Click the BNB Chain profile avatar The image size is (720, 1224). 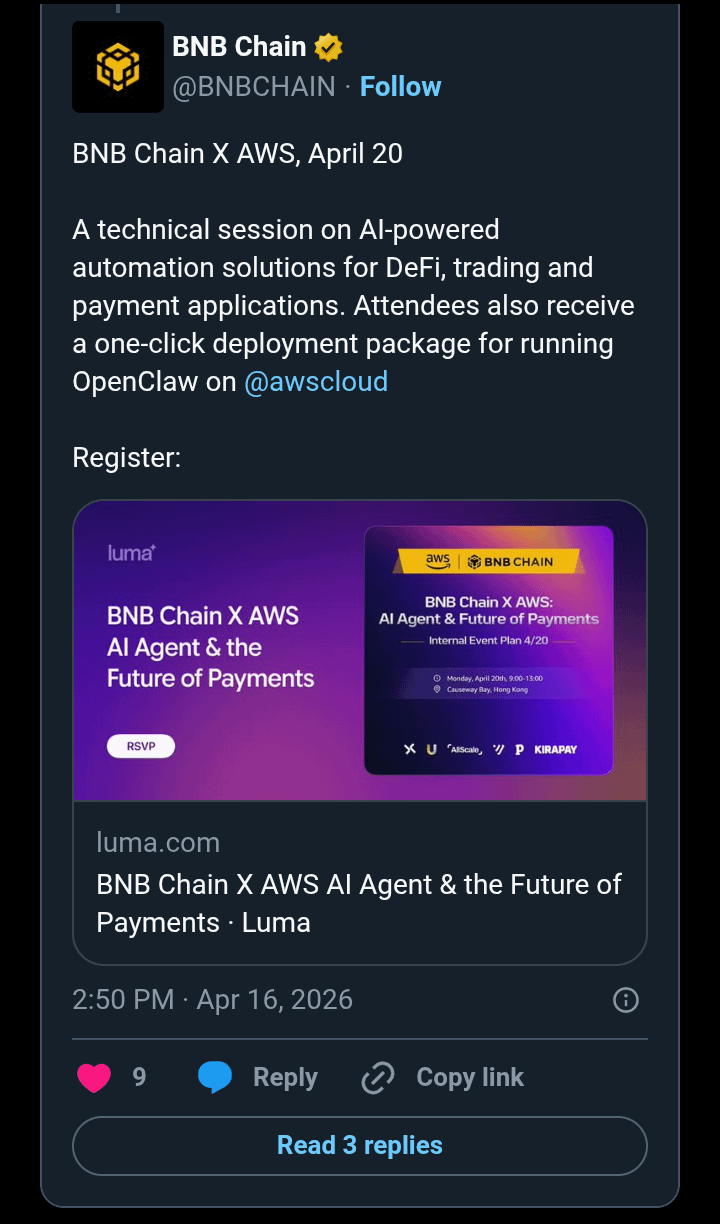pyautogui.click(x=118, y=67)
